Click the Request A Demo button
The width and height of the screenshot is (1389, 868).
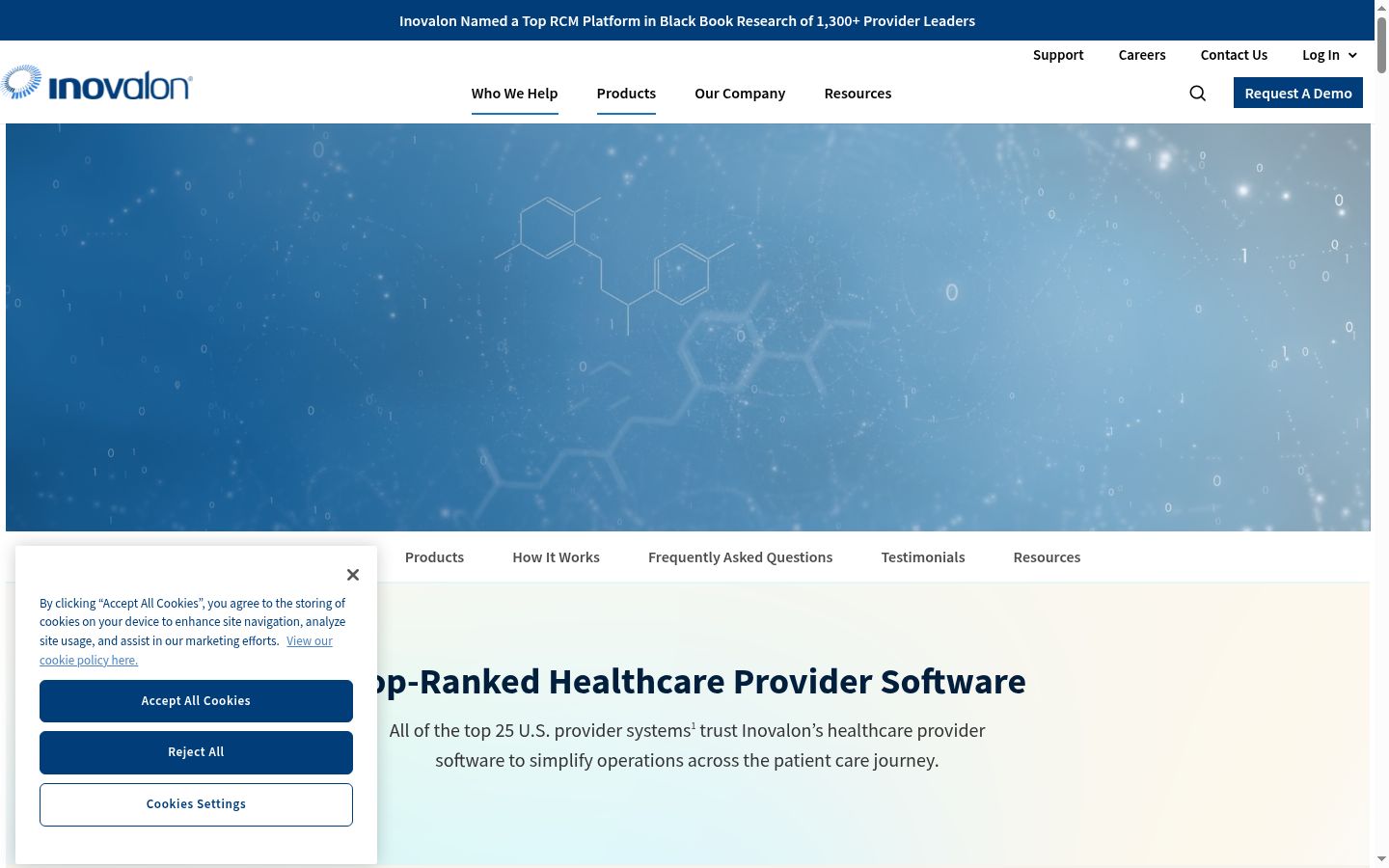(1298, 93)
